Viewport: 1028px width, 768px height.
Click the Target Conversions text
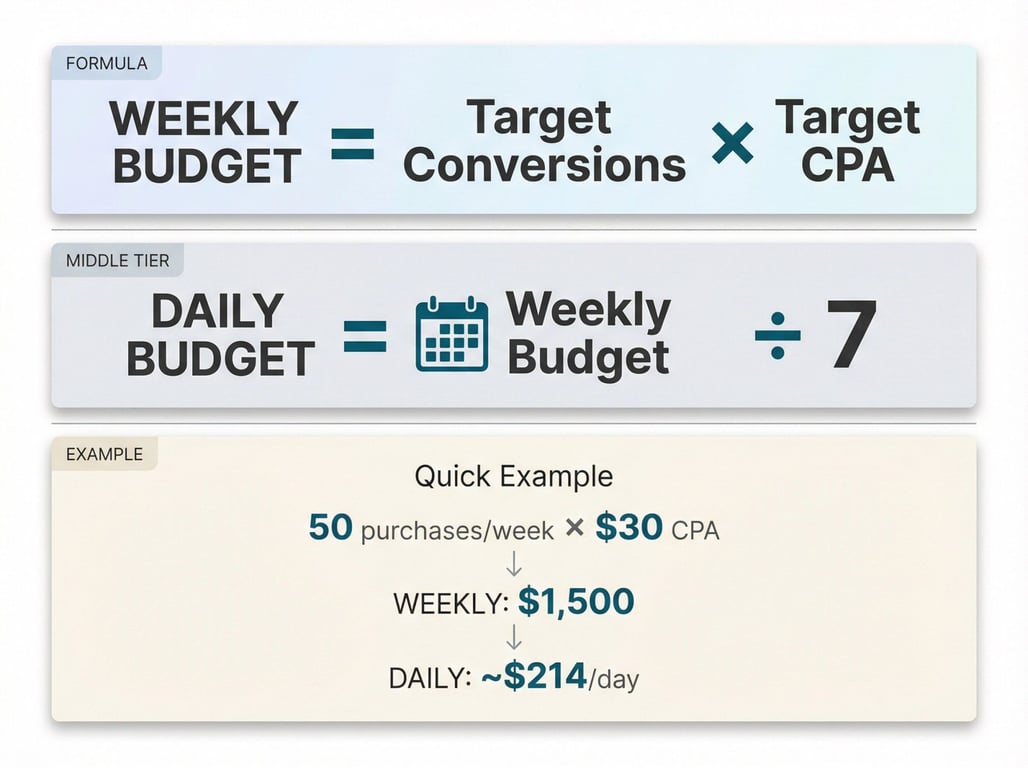point(544,140)
